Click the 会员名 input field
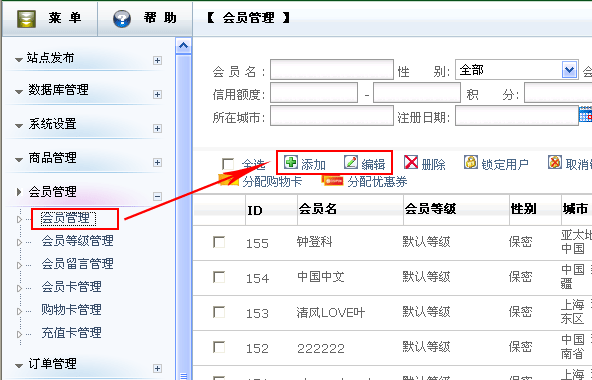 pos(332,70)
